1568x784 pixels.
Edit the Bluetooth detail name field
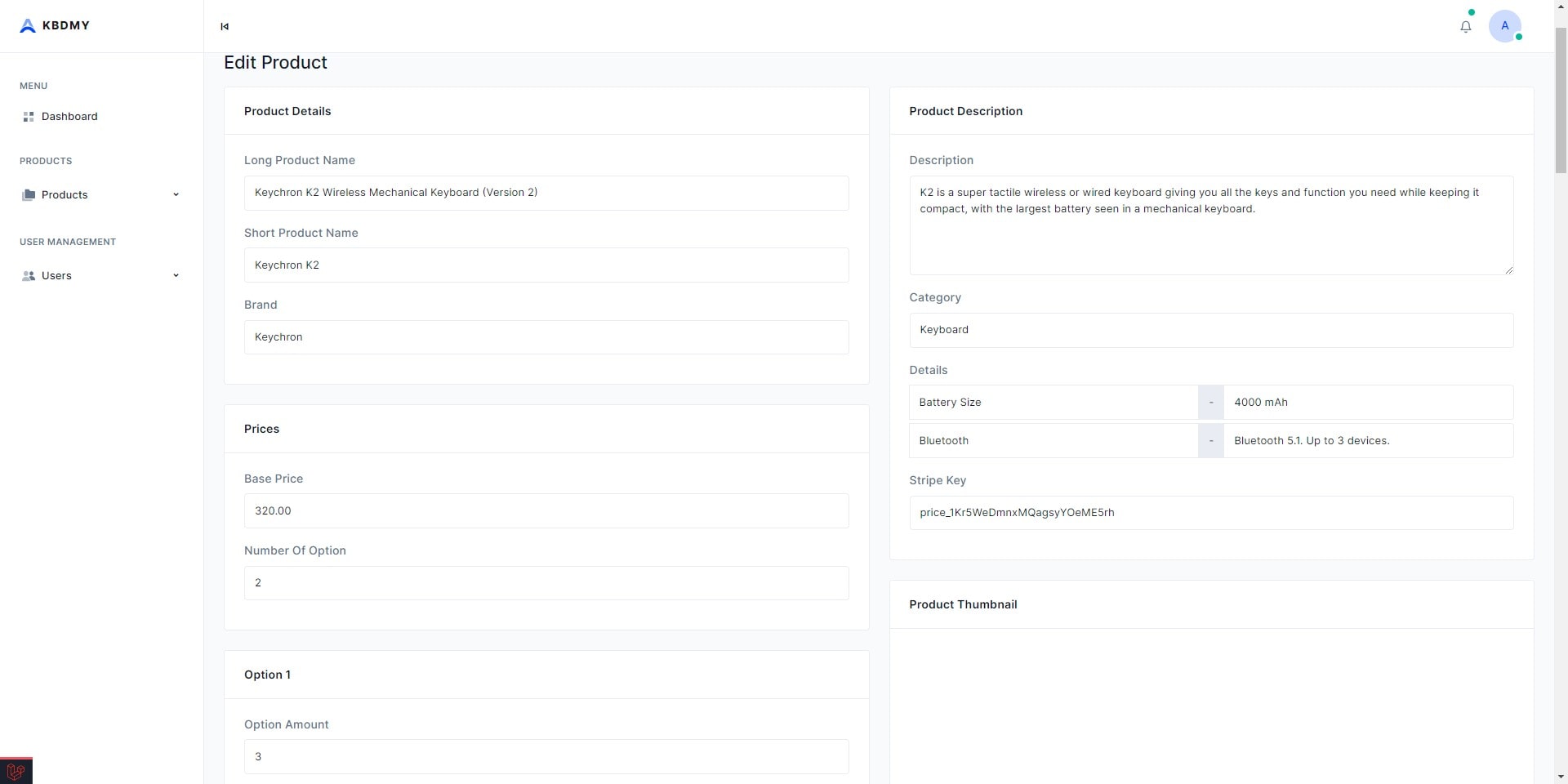(x=1053, y=441)
